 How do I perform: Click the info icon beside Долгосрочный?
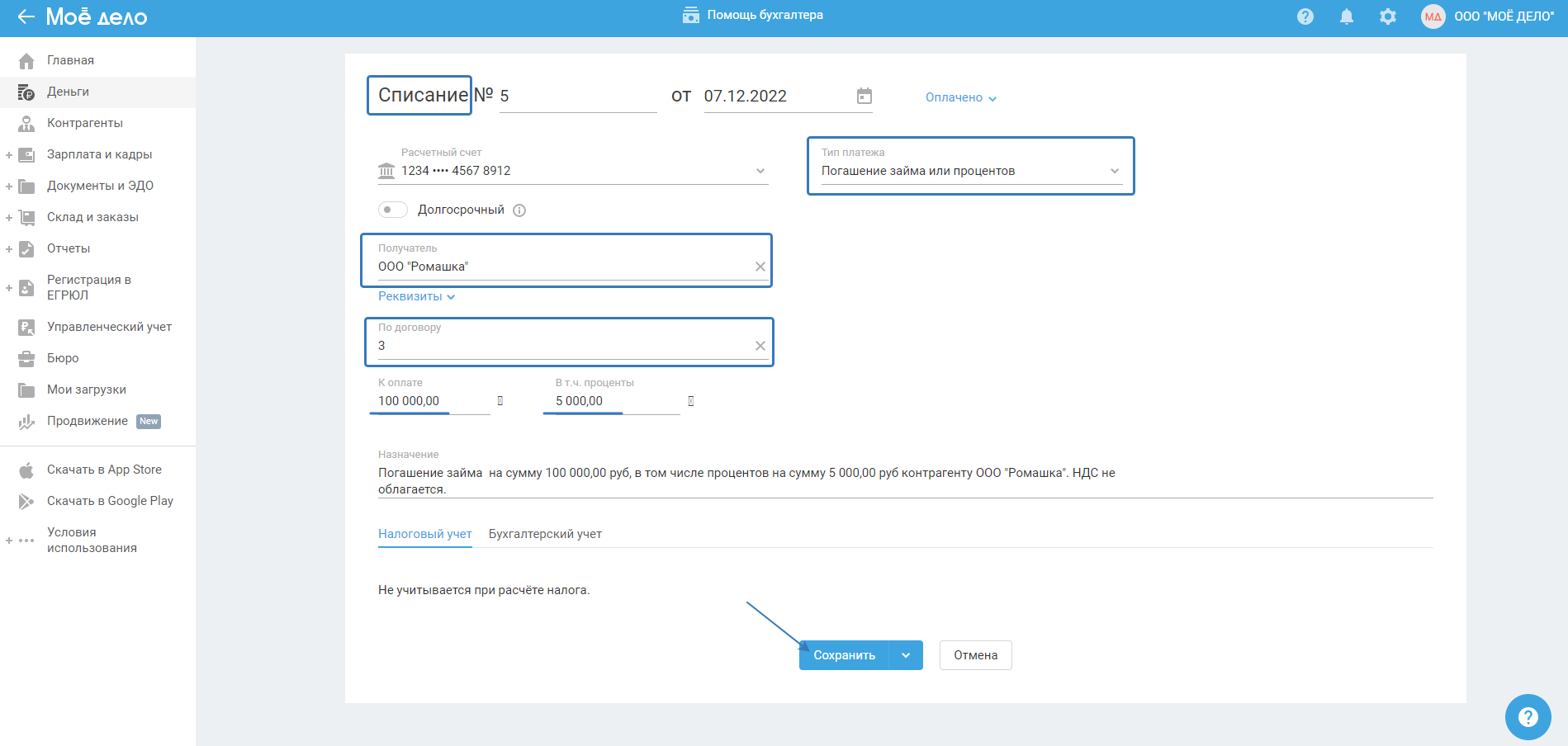(x=519, y=210)
